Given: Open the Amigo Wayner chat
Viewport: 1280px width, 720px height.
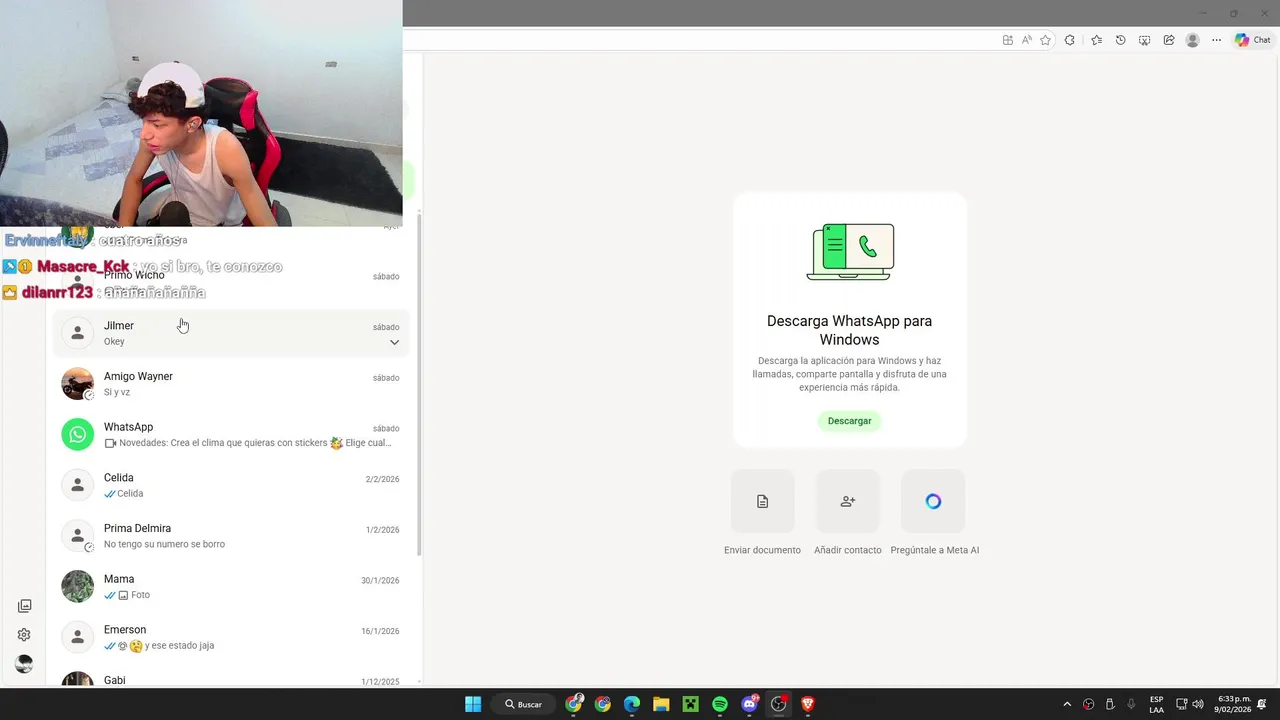Looking at the screenshot, I should tap(231, 384).
